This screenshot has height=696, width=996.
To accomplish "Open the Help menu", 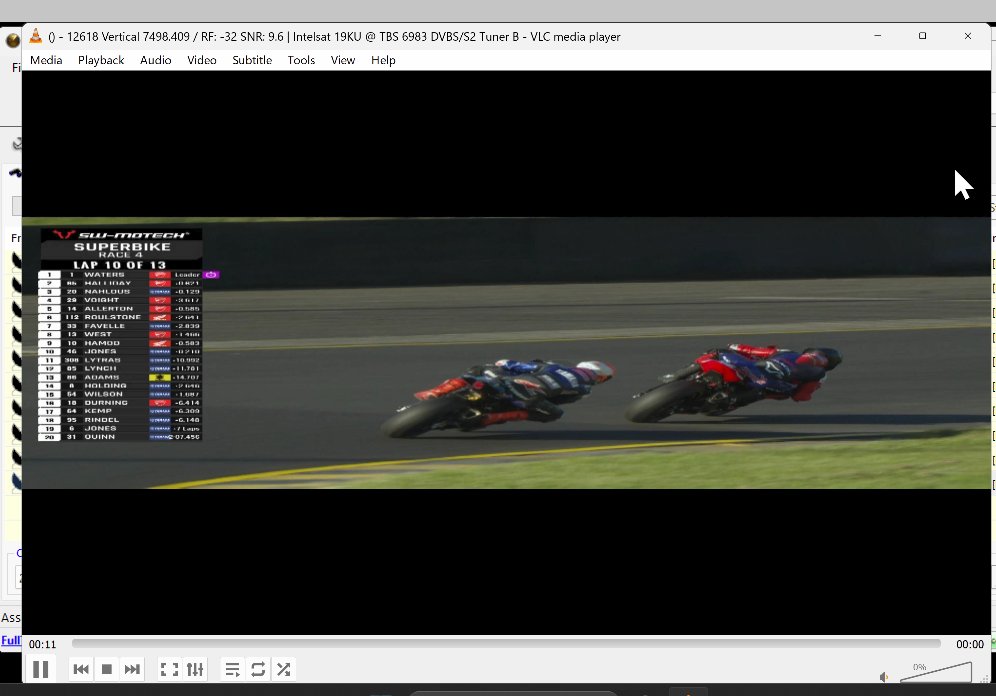I will pyautogui.click(x=383, y=60).
